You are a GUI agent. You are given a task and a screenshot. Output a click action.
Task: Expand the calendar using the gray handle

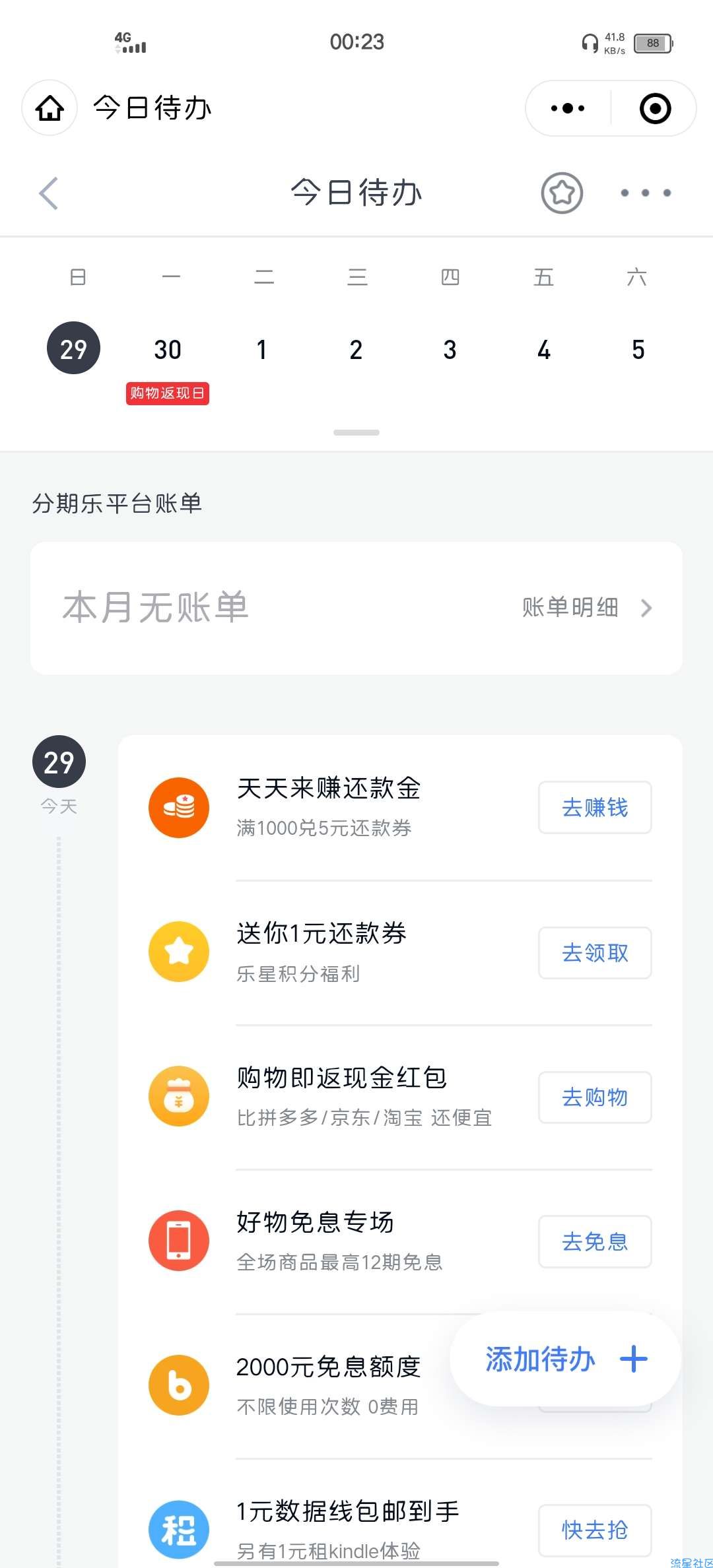click(356, 433)
